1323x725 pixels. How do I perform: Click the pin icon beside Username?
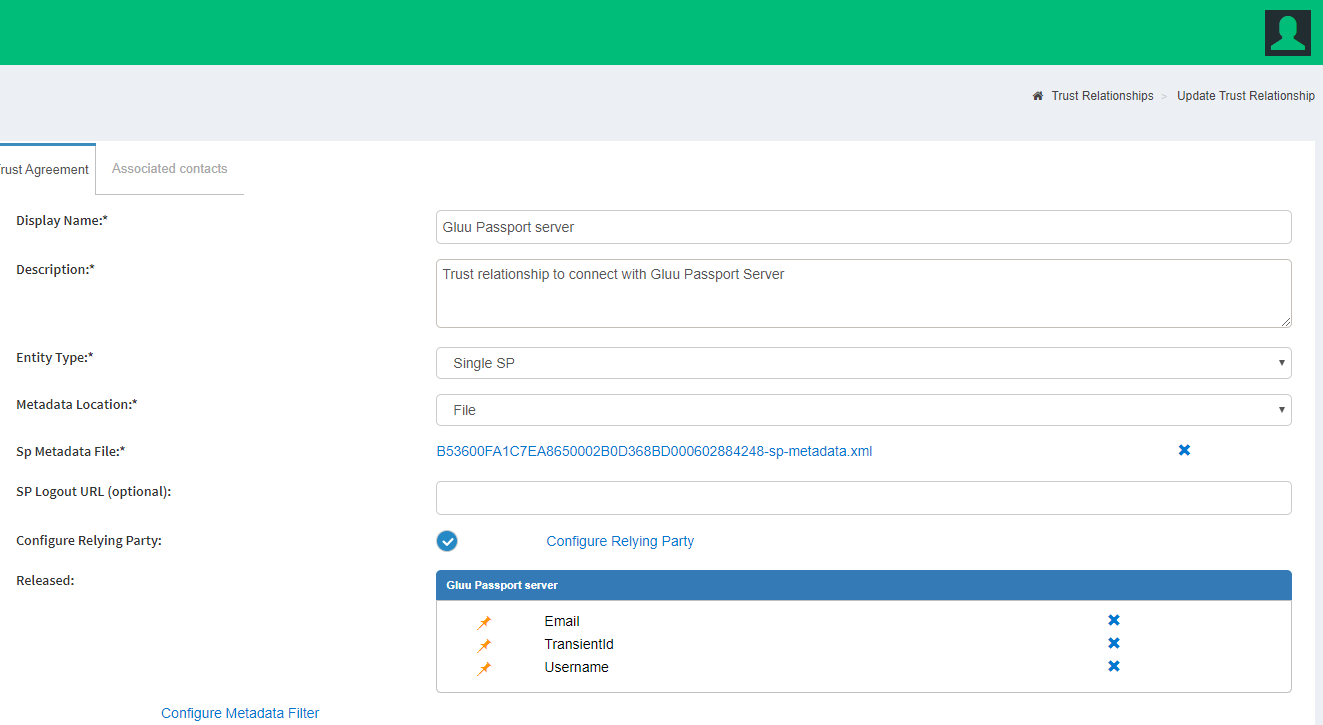(x=484, y=668)
